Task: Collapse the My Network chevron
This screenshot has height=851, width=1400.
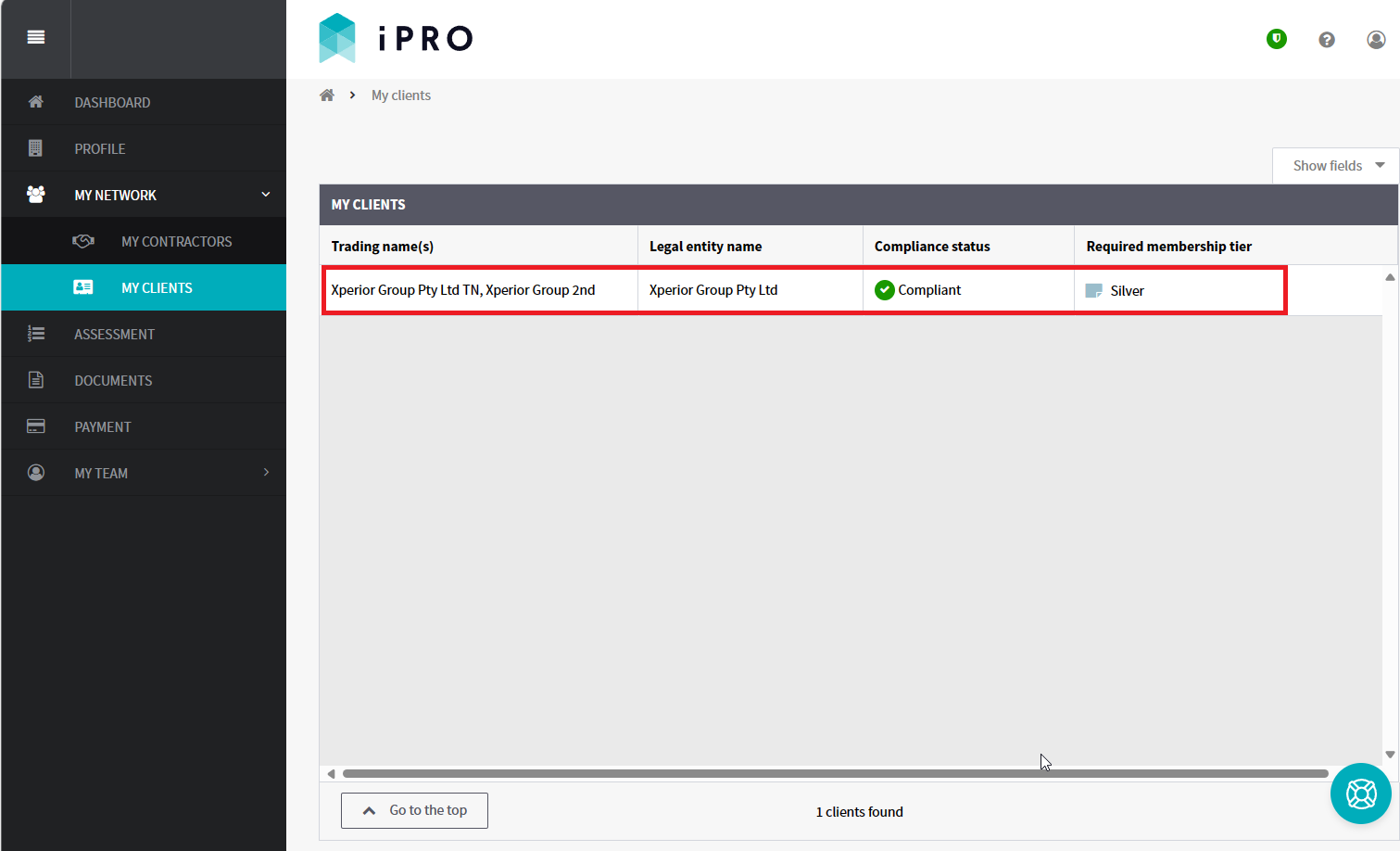Action: [266, 195]
